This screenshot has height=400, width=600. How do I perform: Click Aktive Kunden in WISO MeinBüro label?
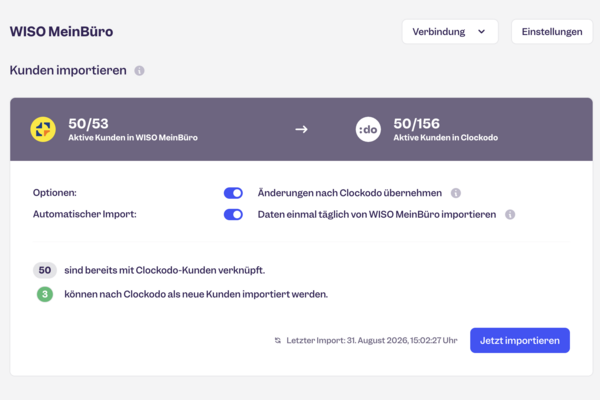click(x=133, y=137)
